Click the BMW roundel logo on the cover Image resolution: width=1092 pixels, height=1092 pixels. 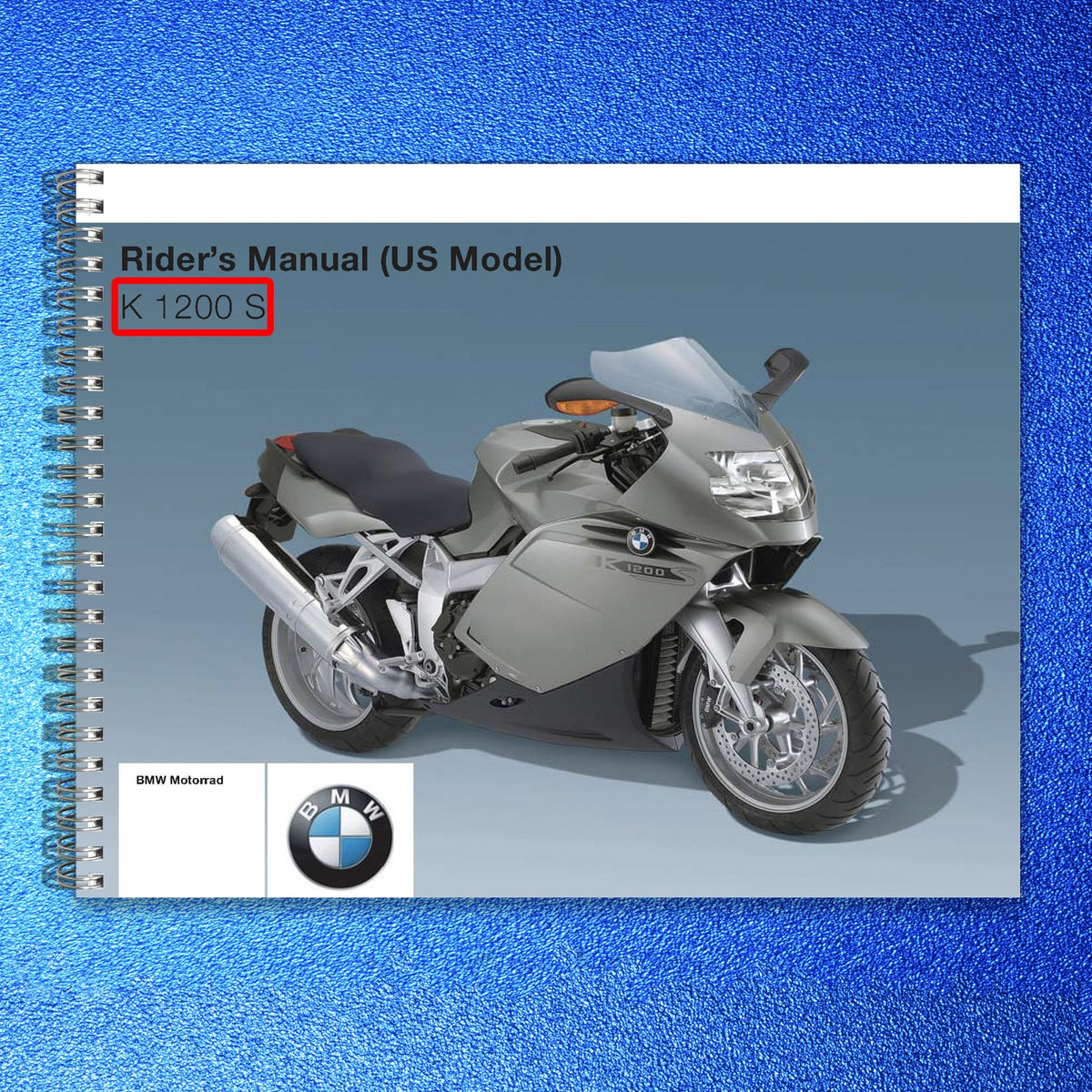click(340, 836)
